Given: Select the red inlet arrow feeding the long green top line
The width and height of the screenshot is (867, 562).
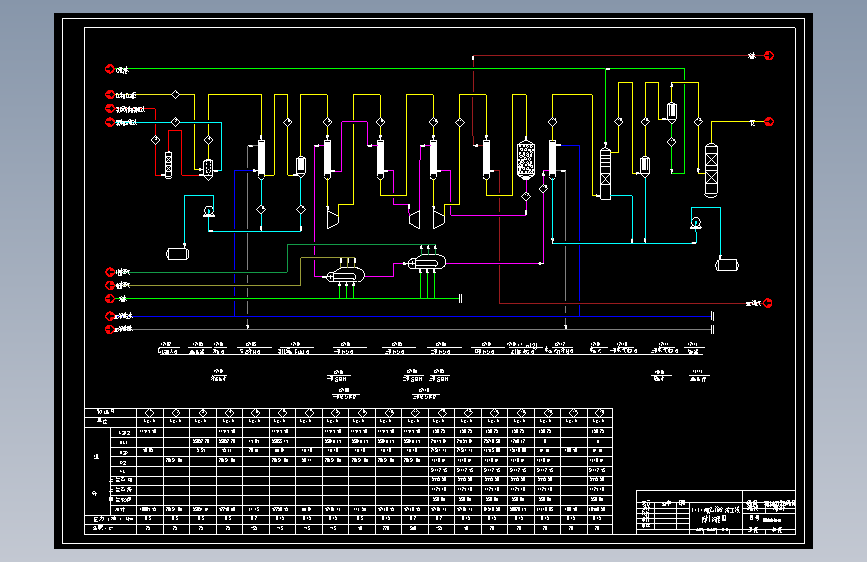Looking at the screenshot, I should pos(109,69).
